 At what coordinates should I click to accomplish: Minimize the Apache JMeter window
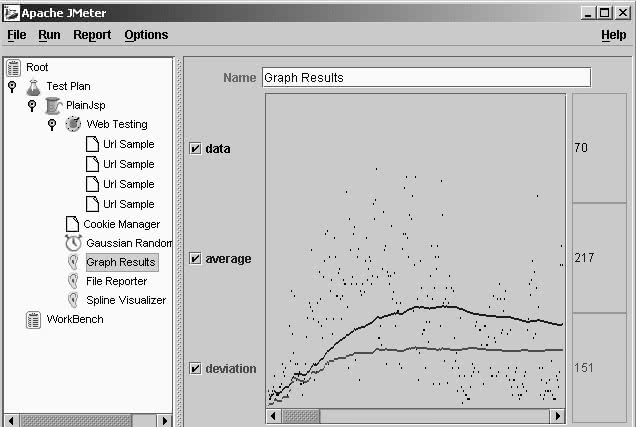pyautogui.click(x=588, y=13)
